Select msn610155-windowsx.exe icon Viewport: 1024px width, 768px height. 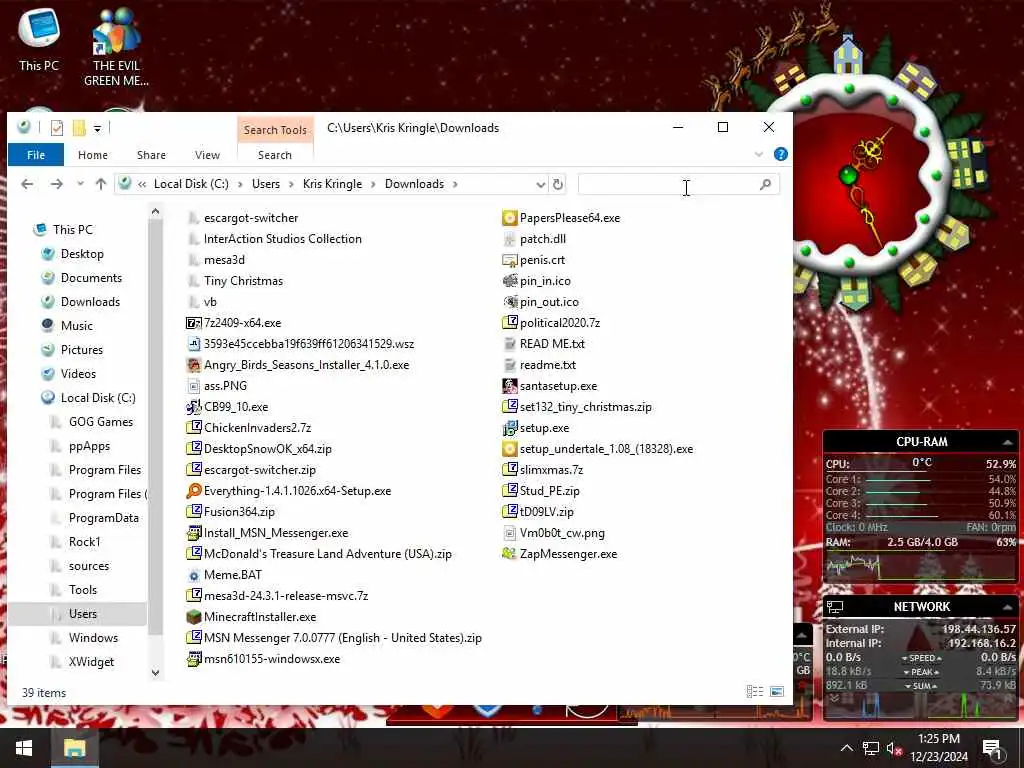point(193,659)
